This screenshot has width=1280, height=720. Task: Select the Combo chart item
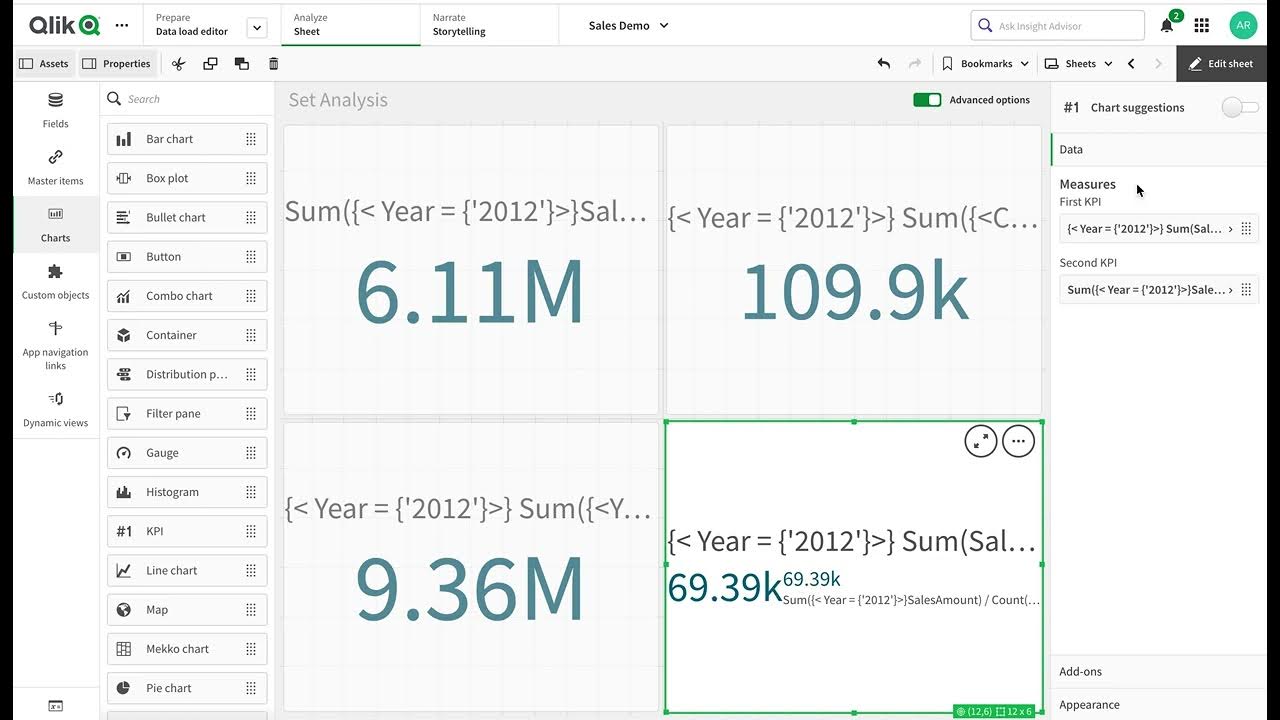[x=187, y=296]
